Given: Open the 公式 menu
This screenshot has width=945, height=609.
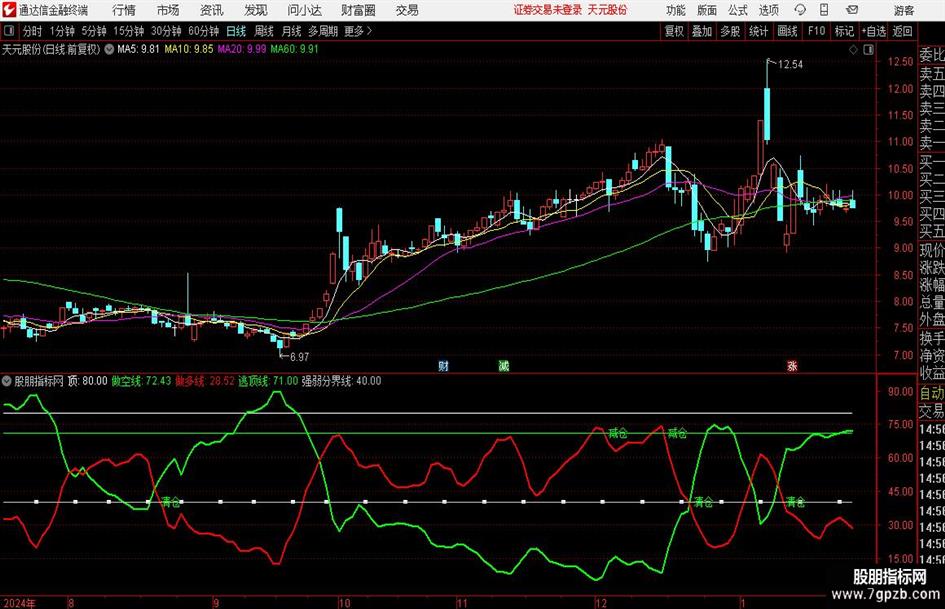Looking at the screenshot, I should pos(738,10).
